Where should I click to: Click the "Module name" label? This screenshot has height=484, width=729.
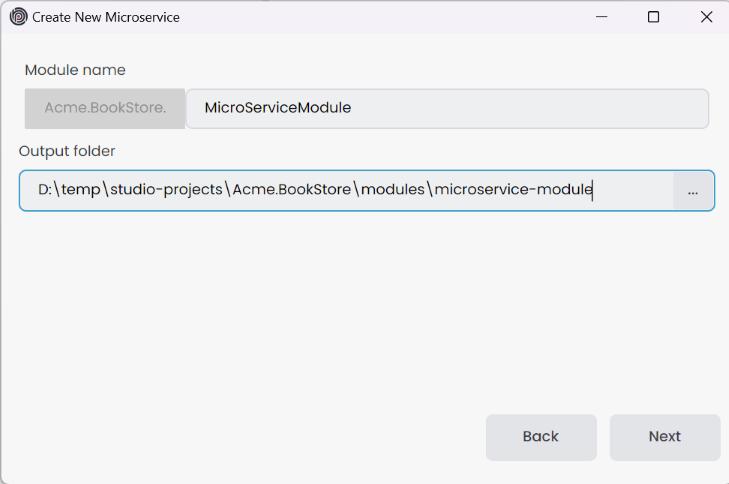click(x=75, y=70)
